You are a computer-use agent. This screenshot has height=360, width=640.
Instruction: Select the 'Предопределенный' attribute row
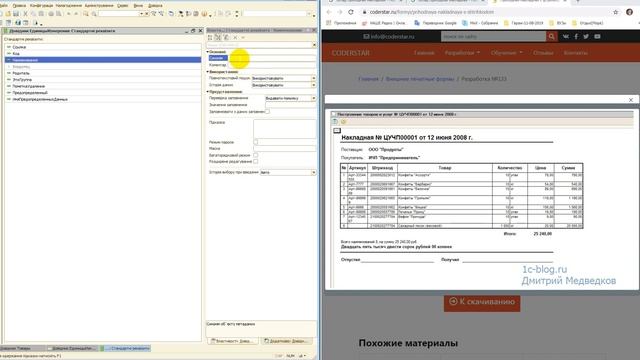coord(102,93)
